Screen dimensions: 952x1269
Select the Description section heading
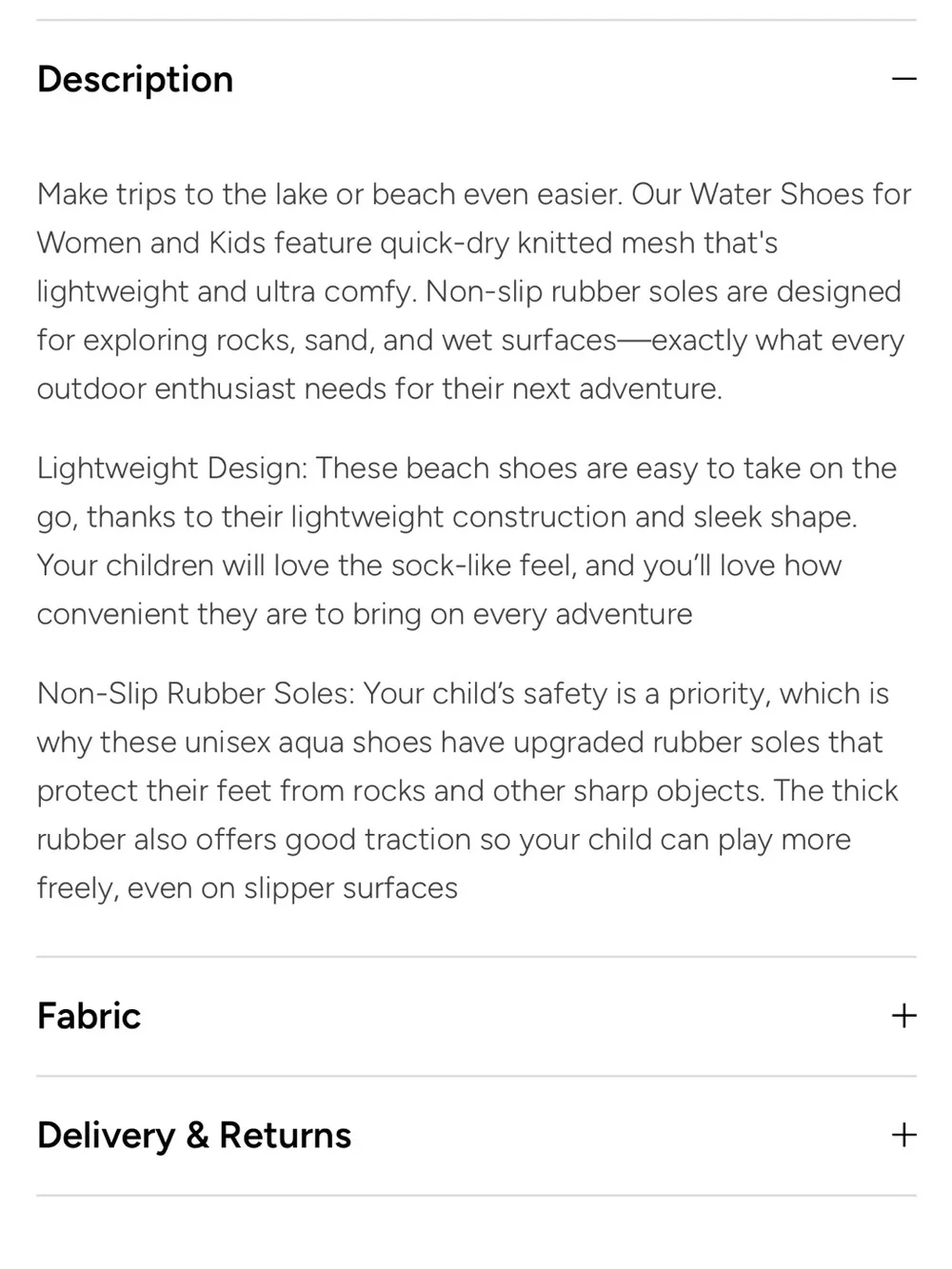click(135, 79)
